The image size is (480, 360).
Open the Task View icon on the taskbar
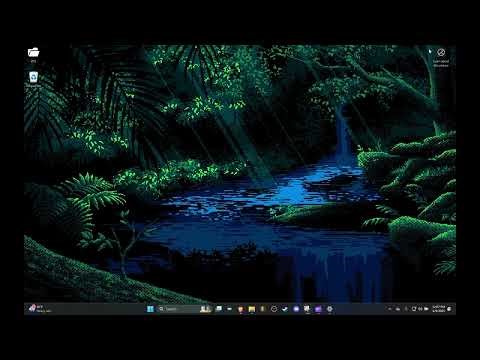point(219,309)
